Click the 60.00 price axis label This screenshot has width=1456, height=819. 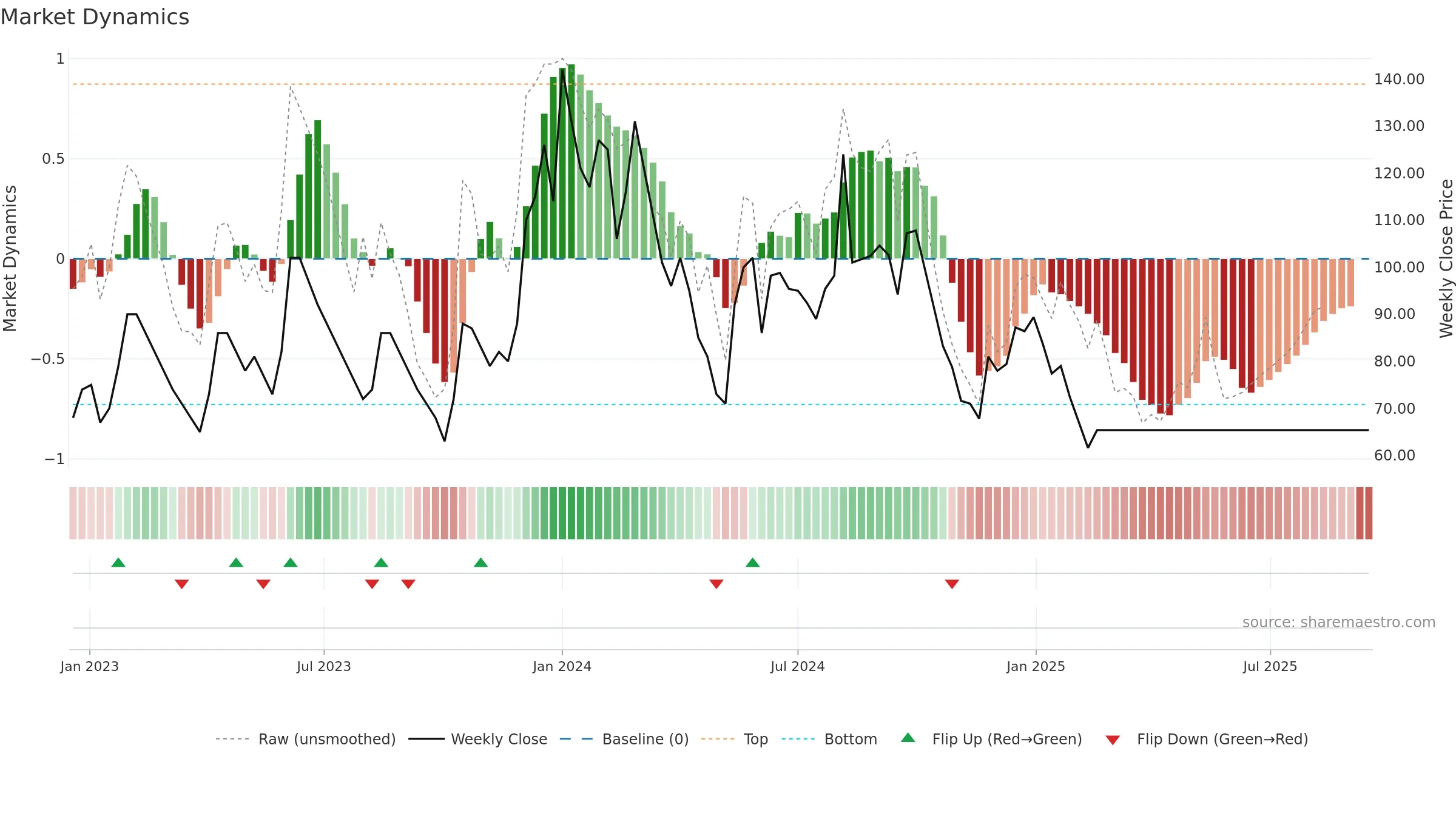pos(1394,456)
